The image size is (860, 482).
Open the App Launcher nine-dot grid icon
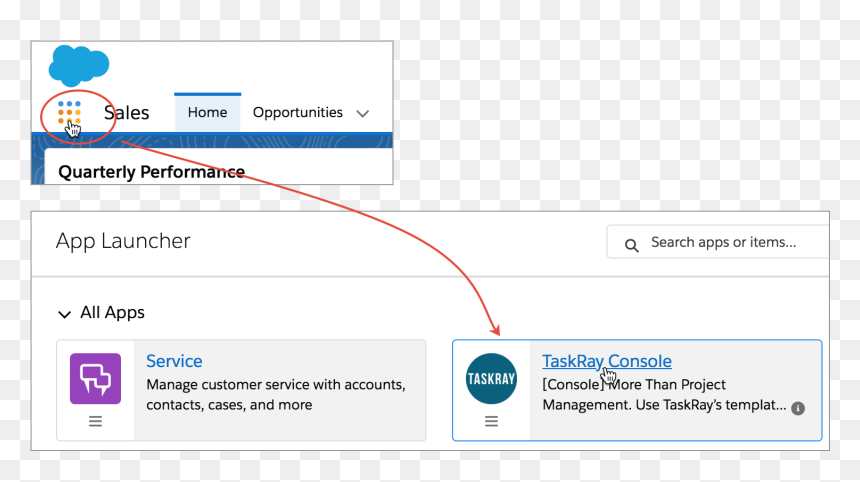point(70,112)
